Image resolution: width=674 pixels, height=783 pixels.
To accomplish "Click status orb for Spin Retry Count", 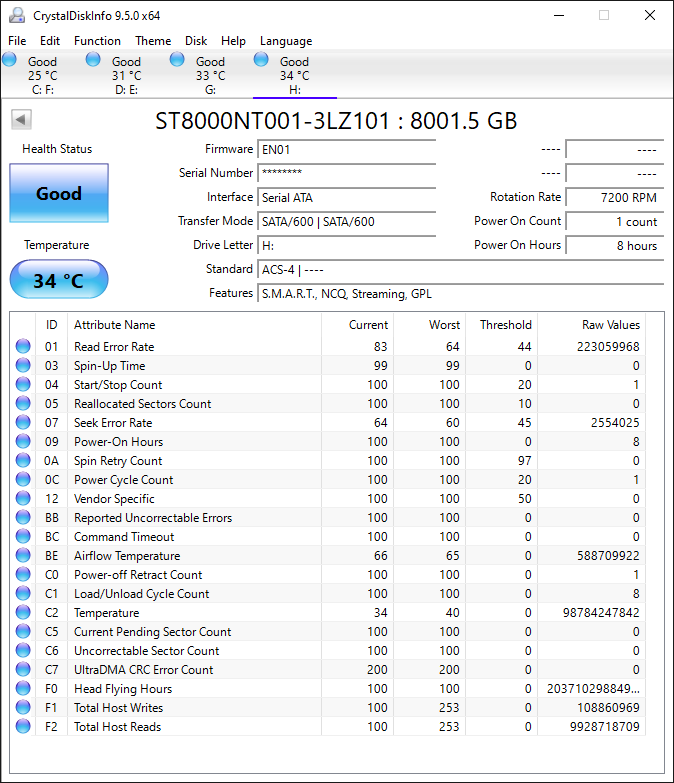I will point(23,460).
